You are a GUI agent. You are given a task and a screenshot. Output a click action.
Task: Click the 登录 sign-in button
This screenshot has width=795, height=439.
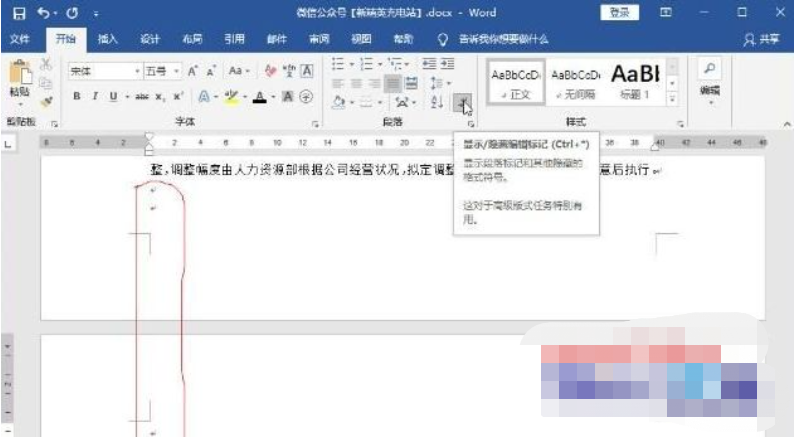point(620,13)
